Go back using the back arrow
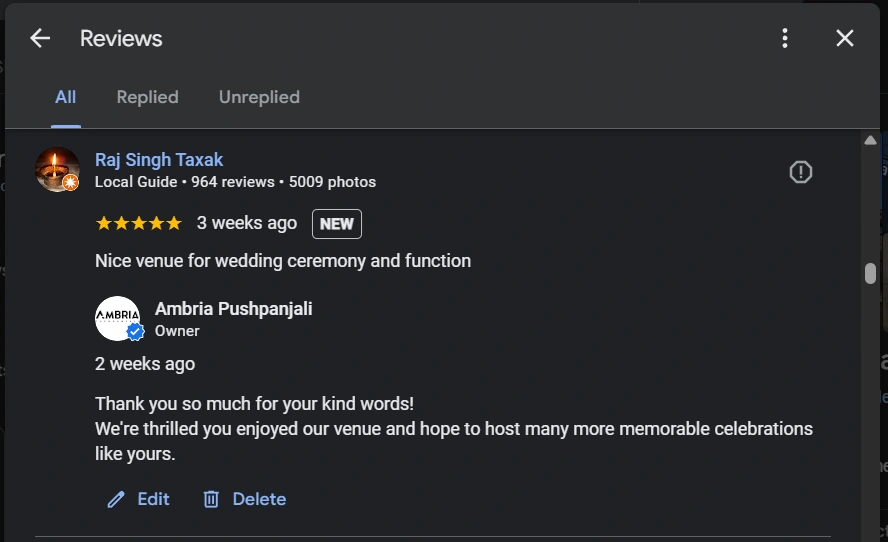The image size is (888, 542). [40, 38]
